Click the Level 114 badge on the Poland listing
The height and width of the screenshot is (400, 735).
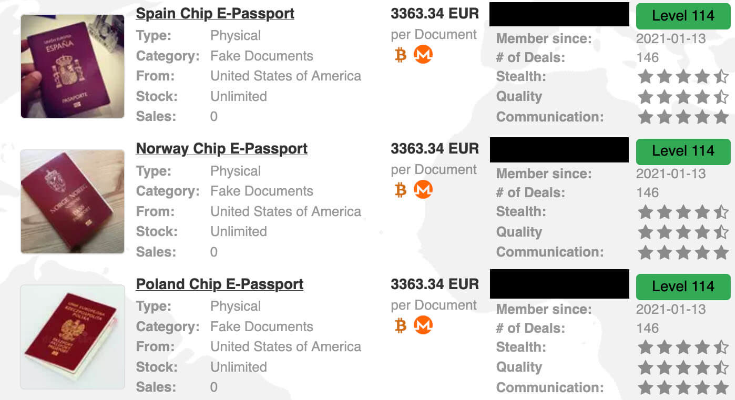tap(683, 286)
